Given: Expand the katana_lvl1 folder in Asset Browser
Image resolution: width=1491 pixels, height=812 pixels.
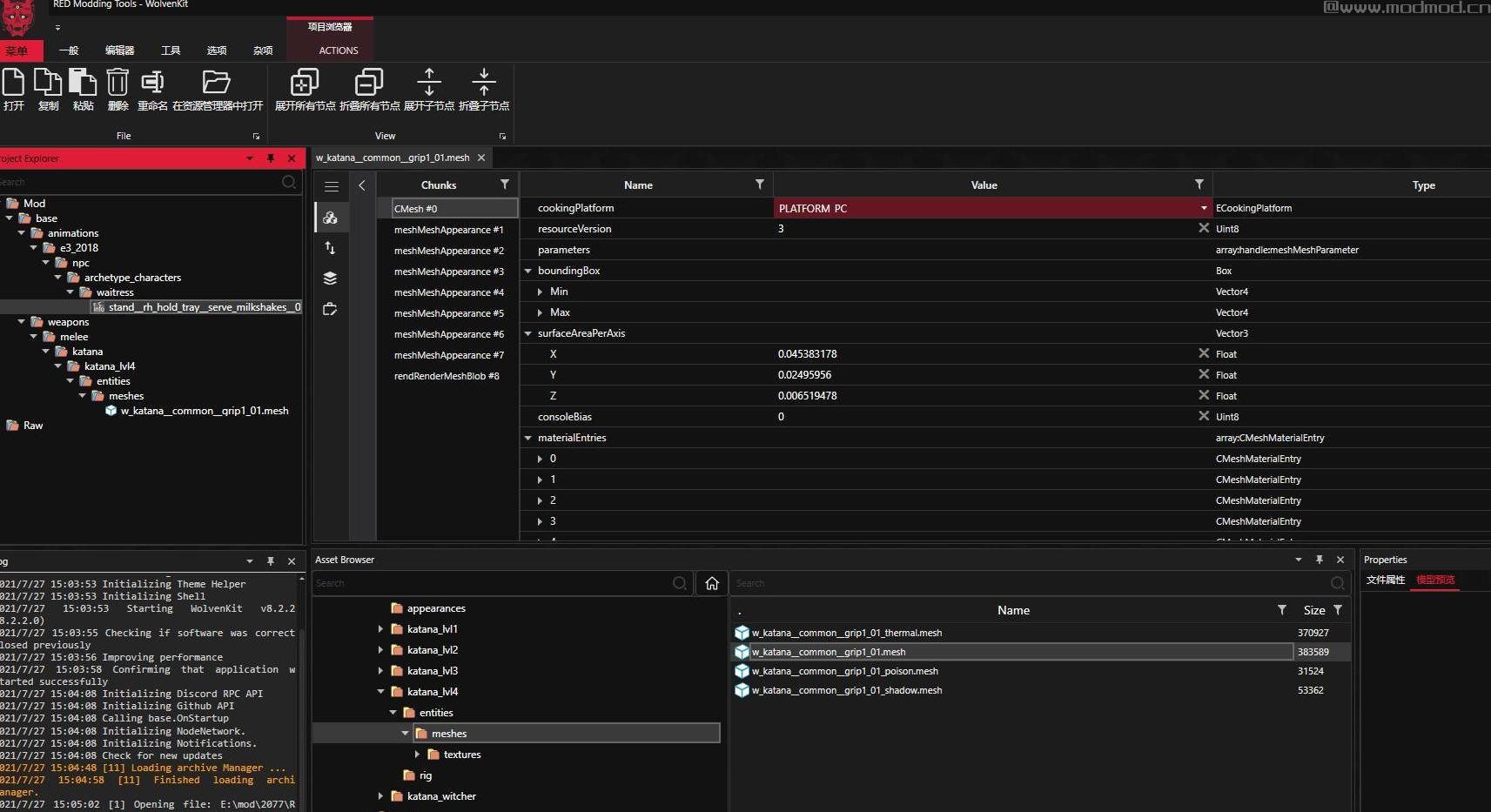Looking at the screenshot, I should point(380,628).
